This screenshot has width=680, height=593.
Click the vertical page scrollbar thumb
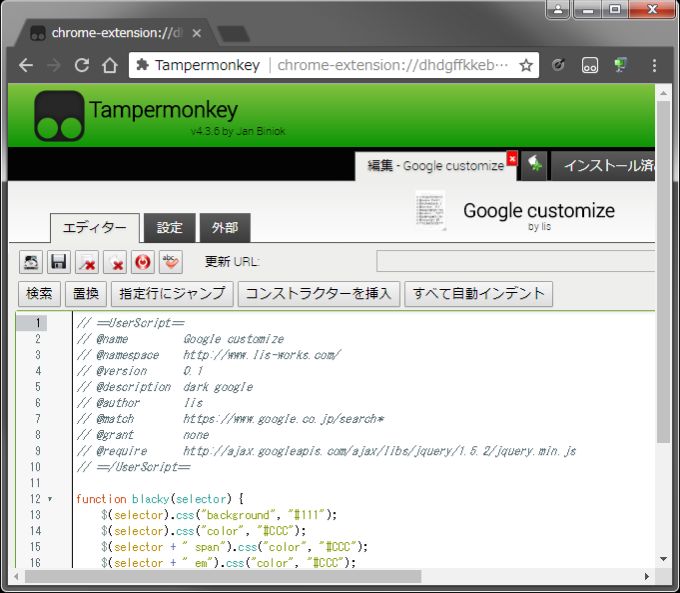663,272
